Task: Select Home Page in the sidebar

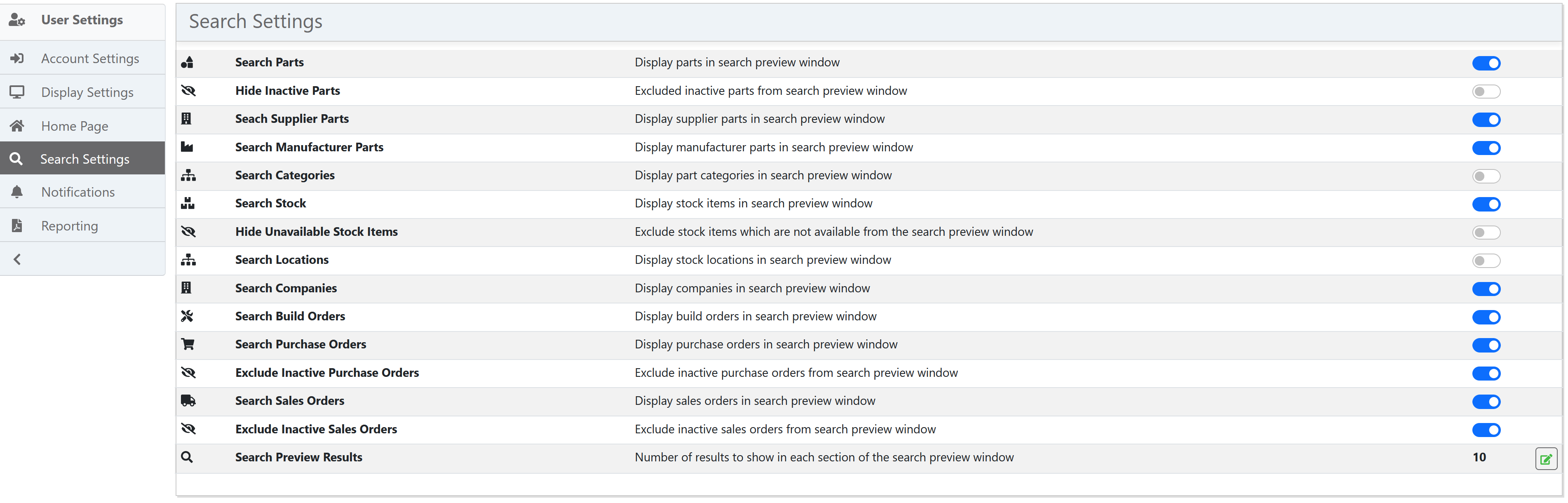Action: 74,126
